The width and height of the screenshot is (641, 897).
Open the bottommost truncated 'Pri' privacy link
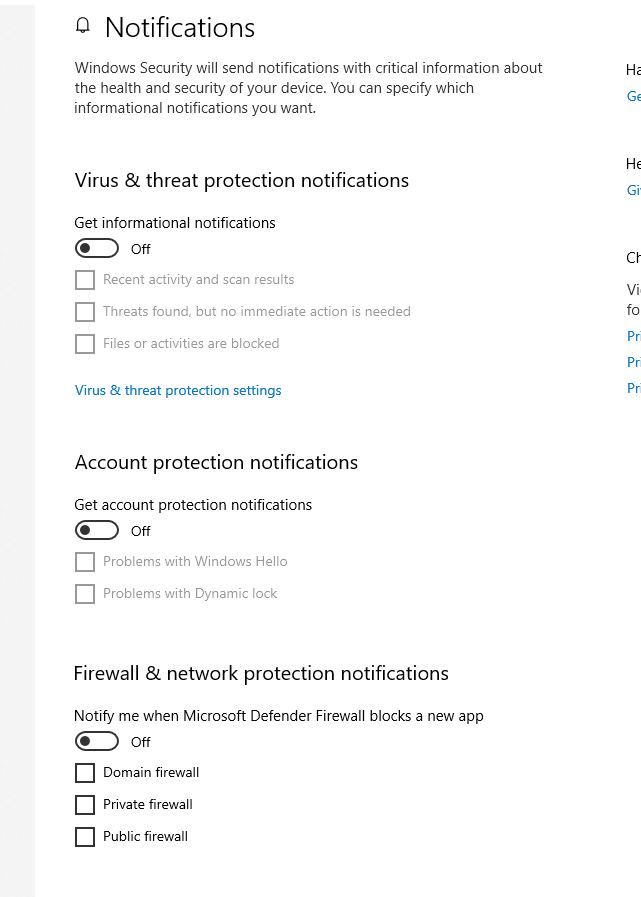click(x=634, y=388)
